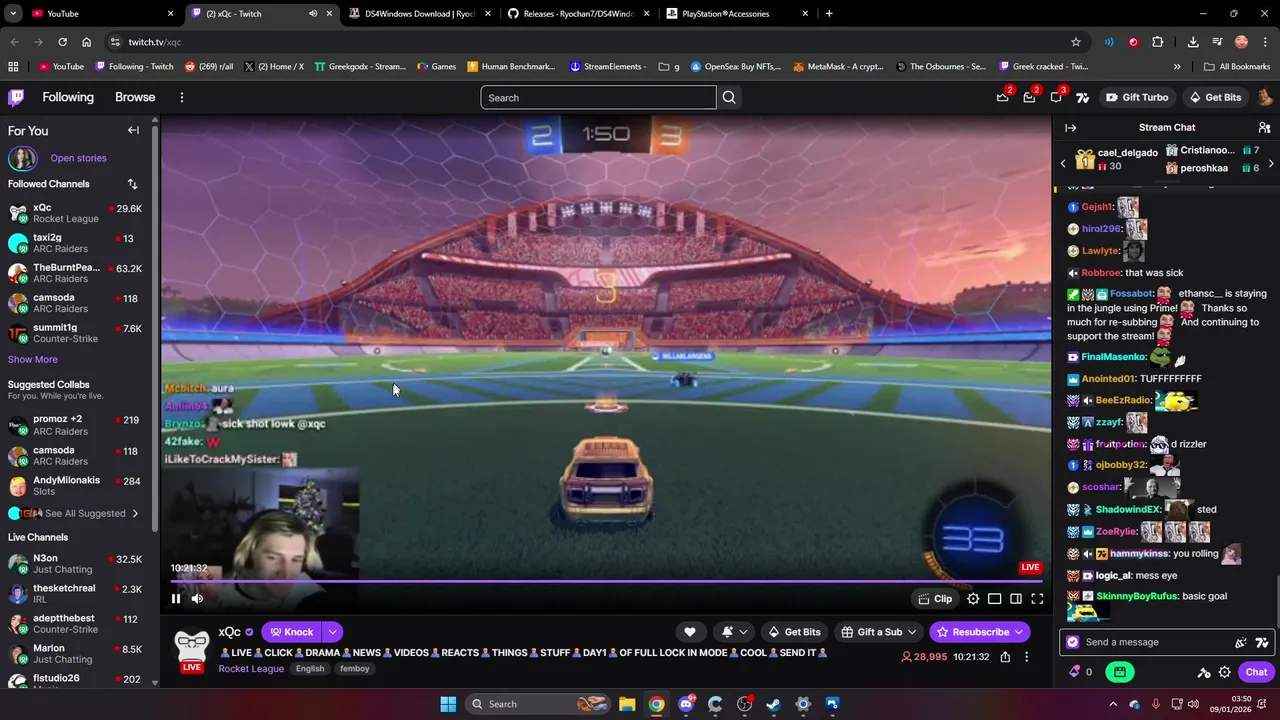Seek on the video progress bar
The width and height of the screenshot is (1280, 720).
point(606,581)
